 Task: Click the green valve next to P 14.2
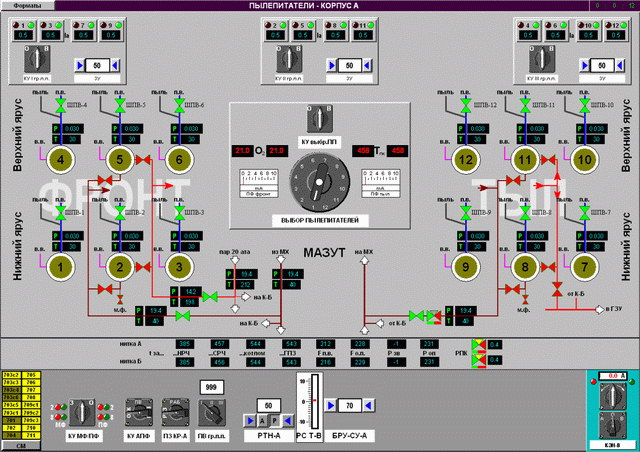(x=210, y=296)
